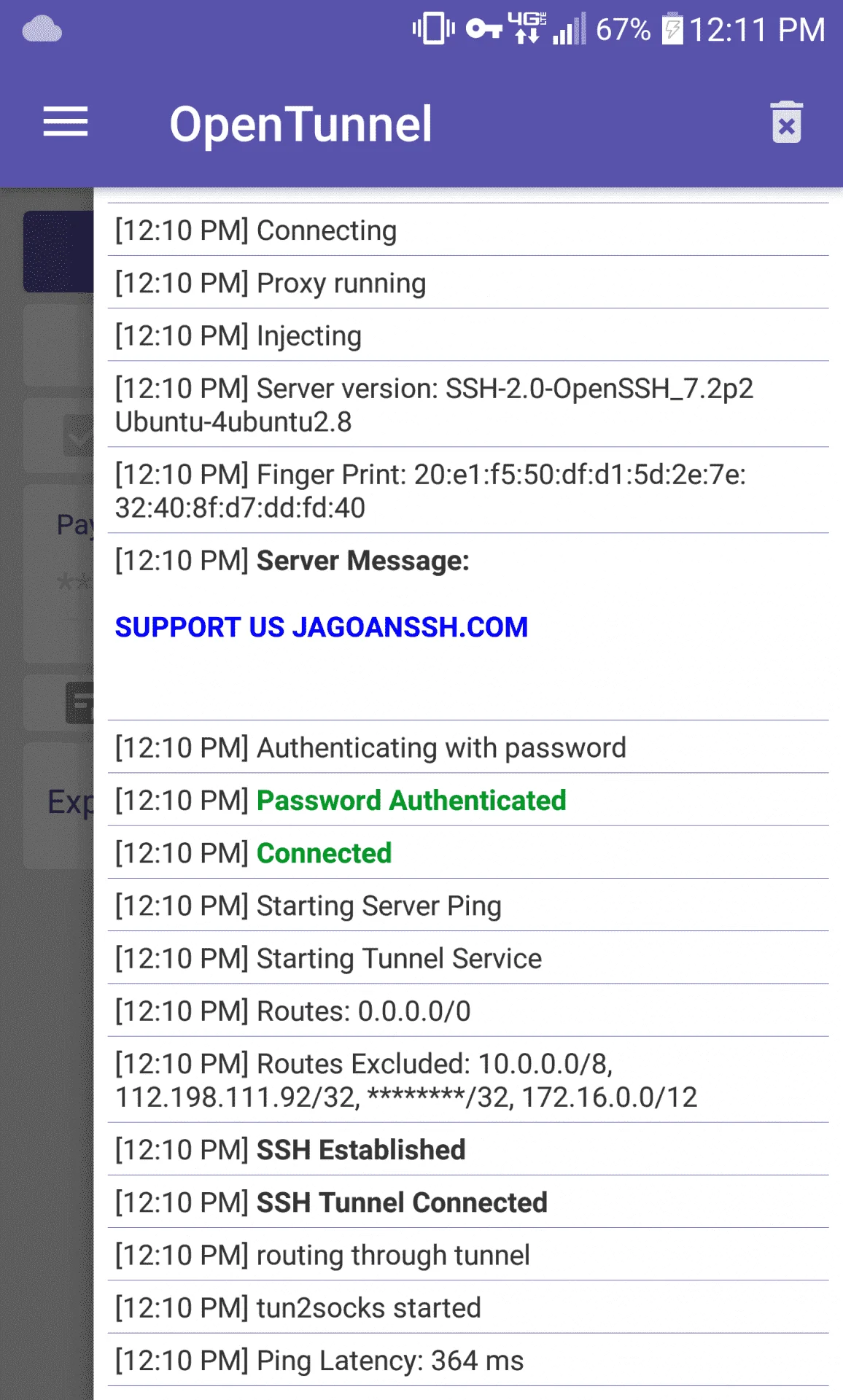Screen dimensions: 843x1400
Task: Select the Ping Latency 364 ms entry
Action: [x=468, y=1360]
